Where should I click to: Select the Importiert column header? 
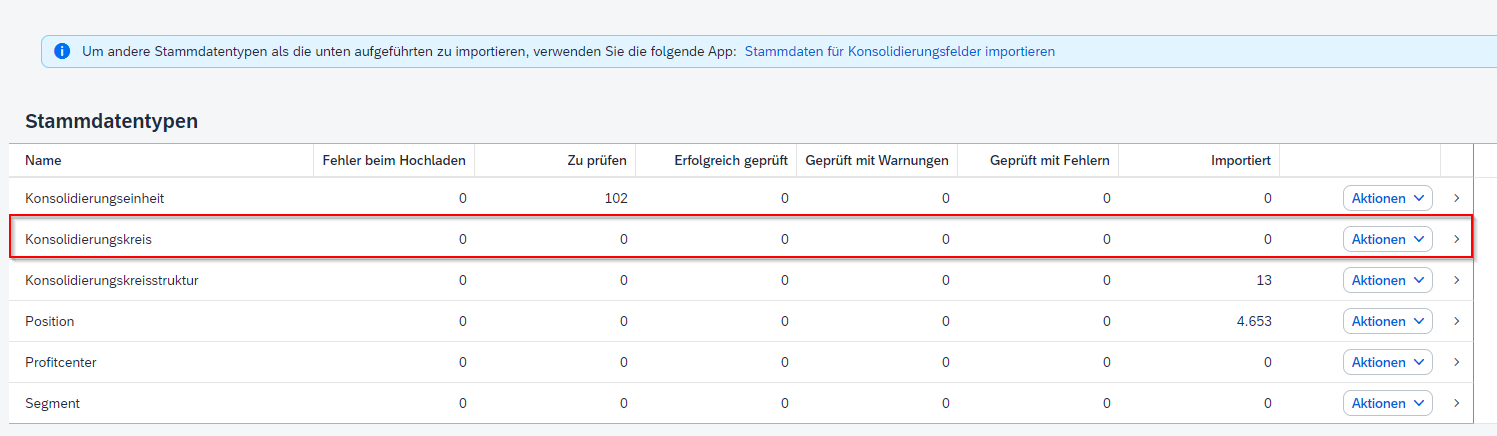pyautogui.click(x=1240, y=160)
